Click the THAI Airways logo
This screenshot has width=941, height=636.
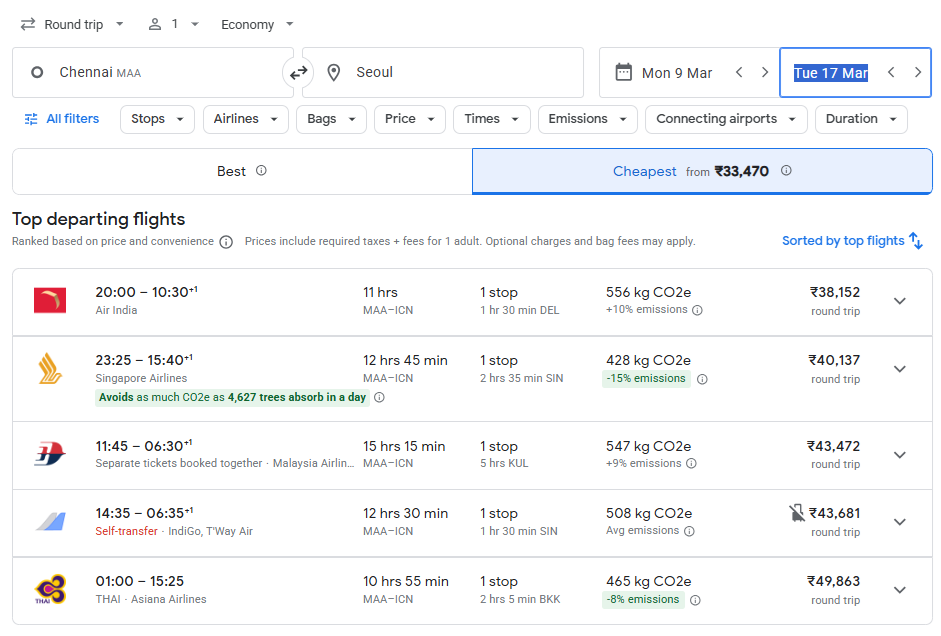point(48,590)
